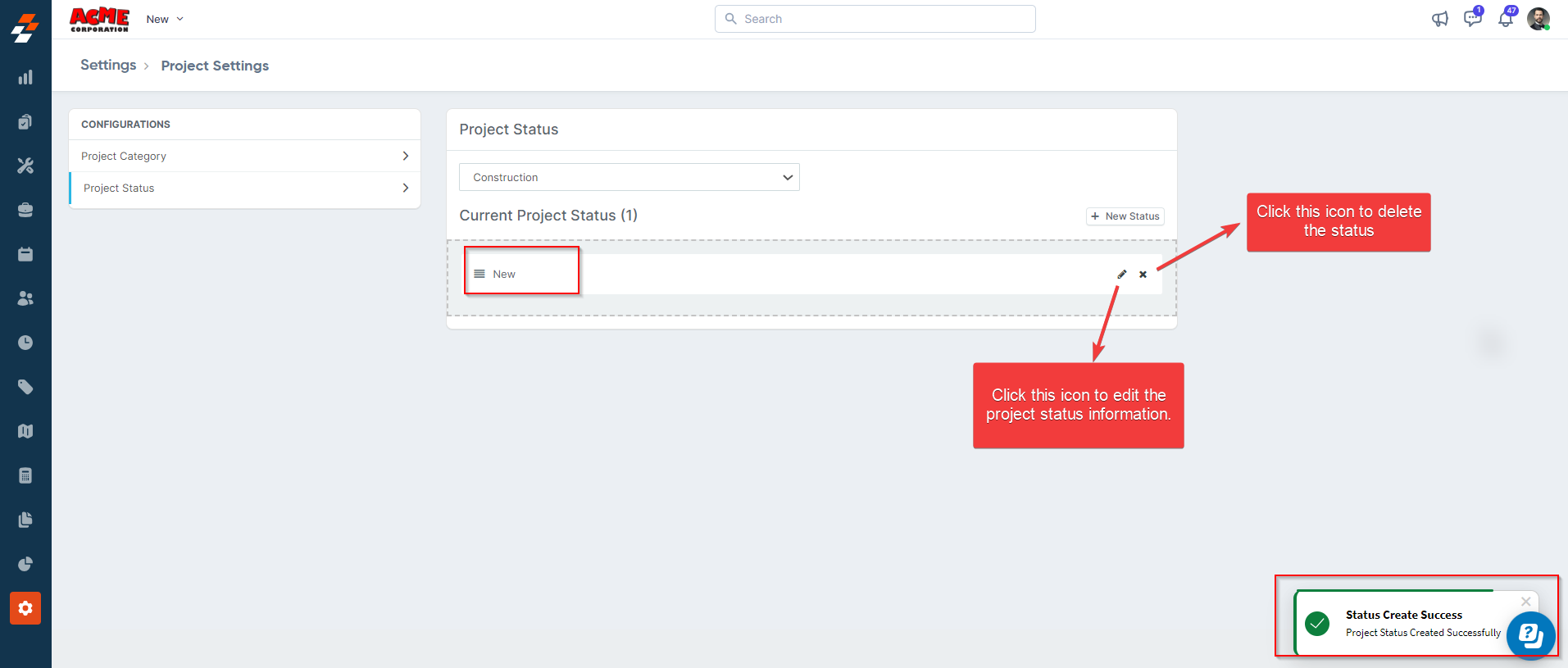
Task: Open the clipboard checklist icon in sidebar
Action: pos(25,121)
